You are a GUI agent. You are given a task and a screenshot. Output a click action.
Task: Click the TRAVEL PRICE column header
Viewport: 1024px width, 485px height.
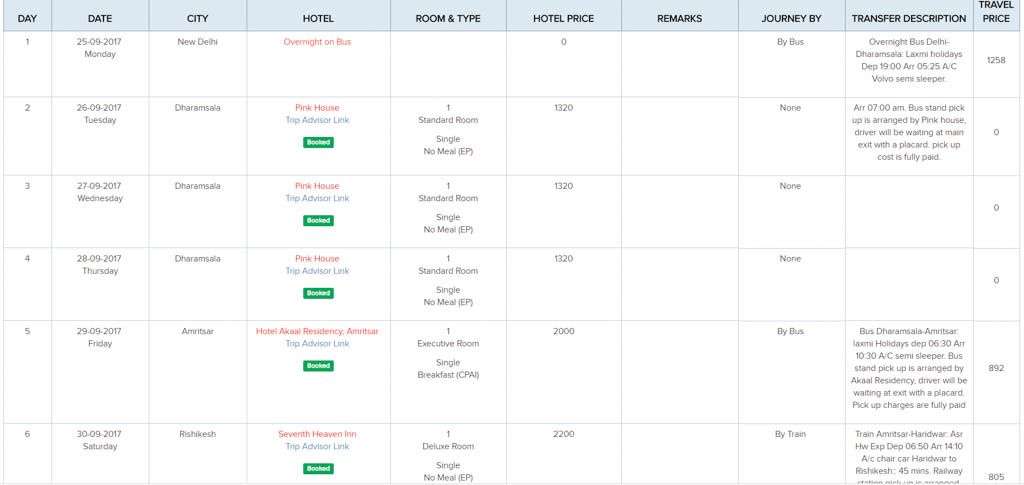(996, 12)
